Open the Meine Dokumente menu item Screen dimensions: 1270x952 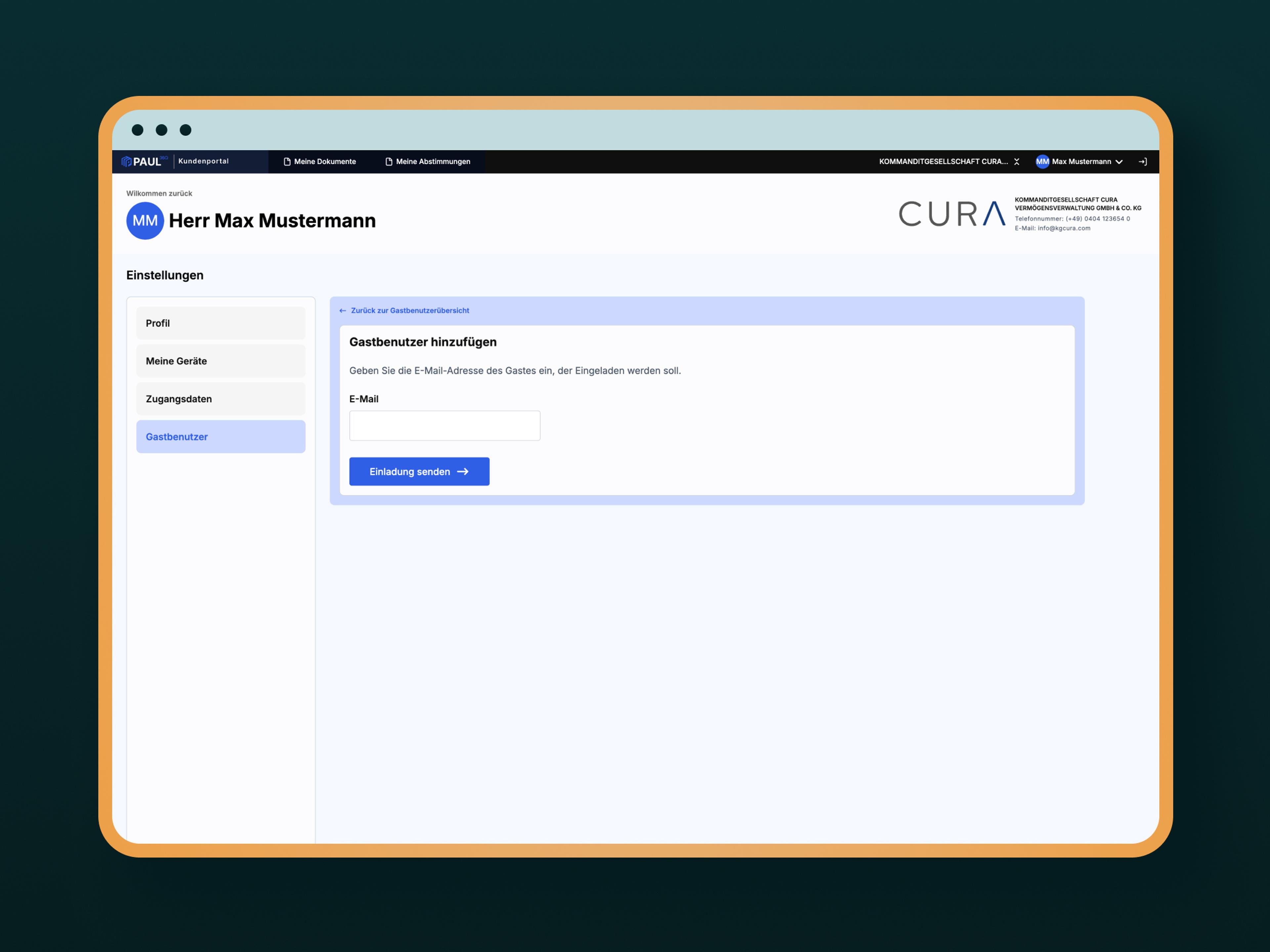325,162
